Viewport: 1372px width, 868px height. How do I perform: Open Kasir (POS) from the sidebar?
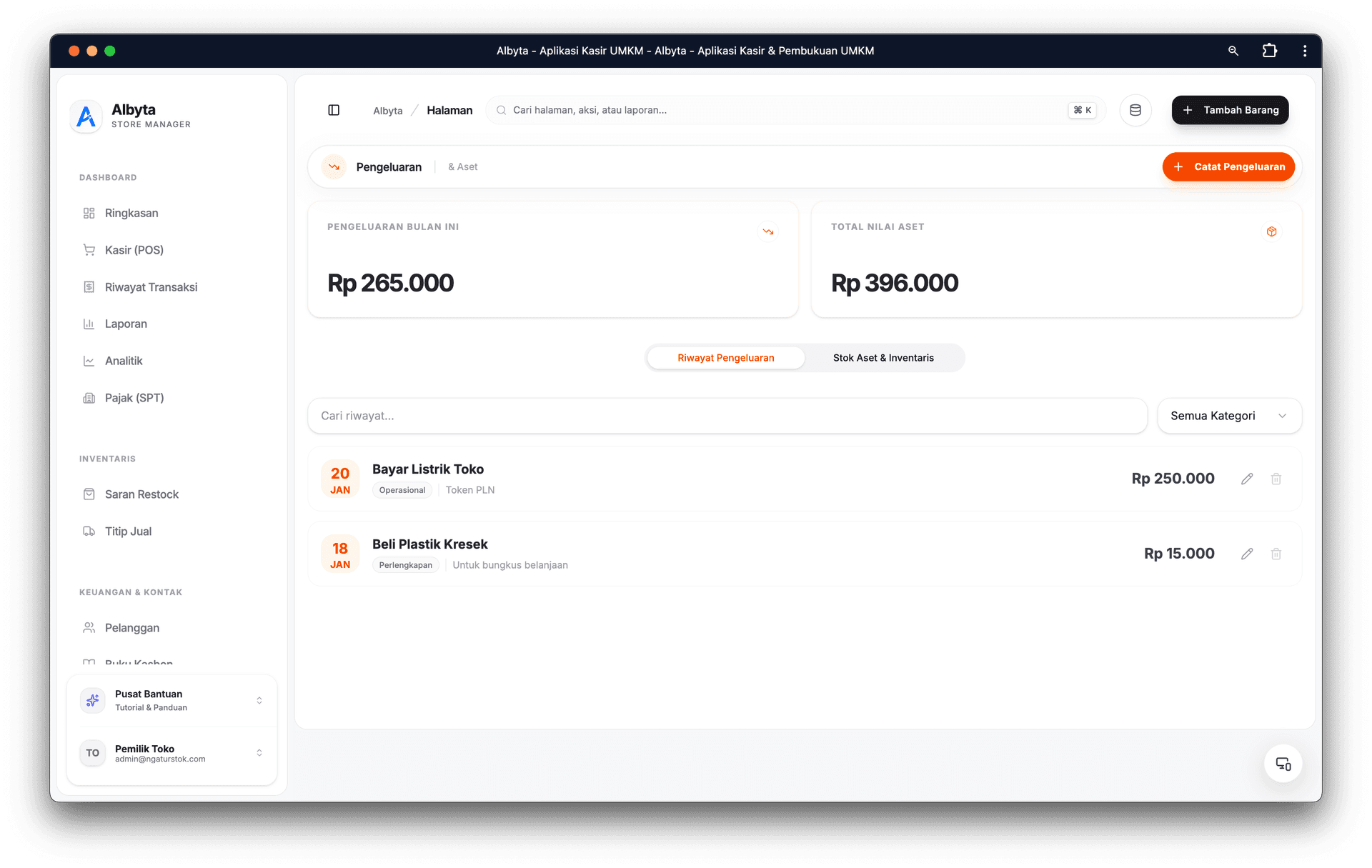click(134, 250)
